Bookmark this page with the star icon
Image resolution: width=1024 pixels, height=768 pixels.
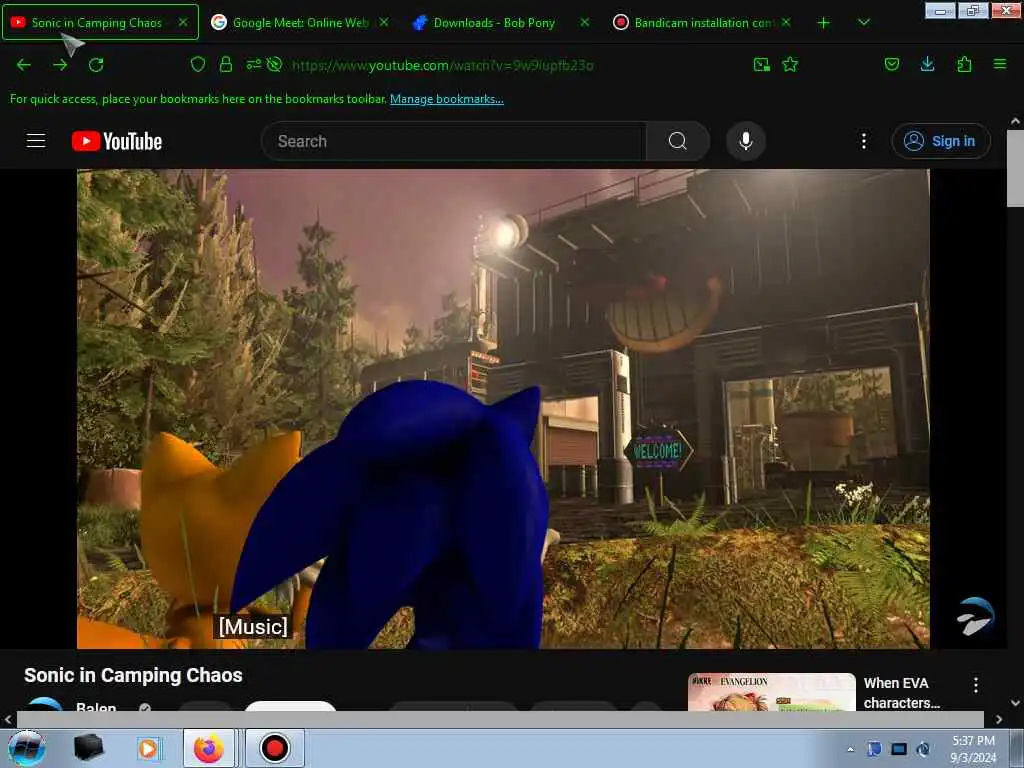(x=790, y=64)
